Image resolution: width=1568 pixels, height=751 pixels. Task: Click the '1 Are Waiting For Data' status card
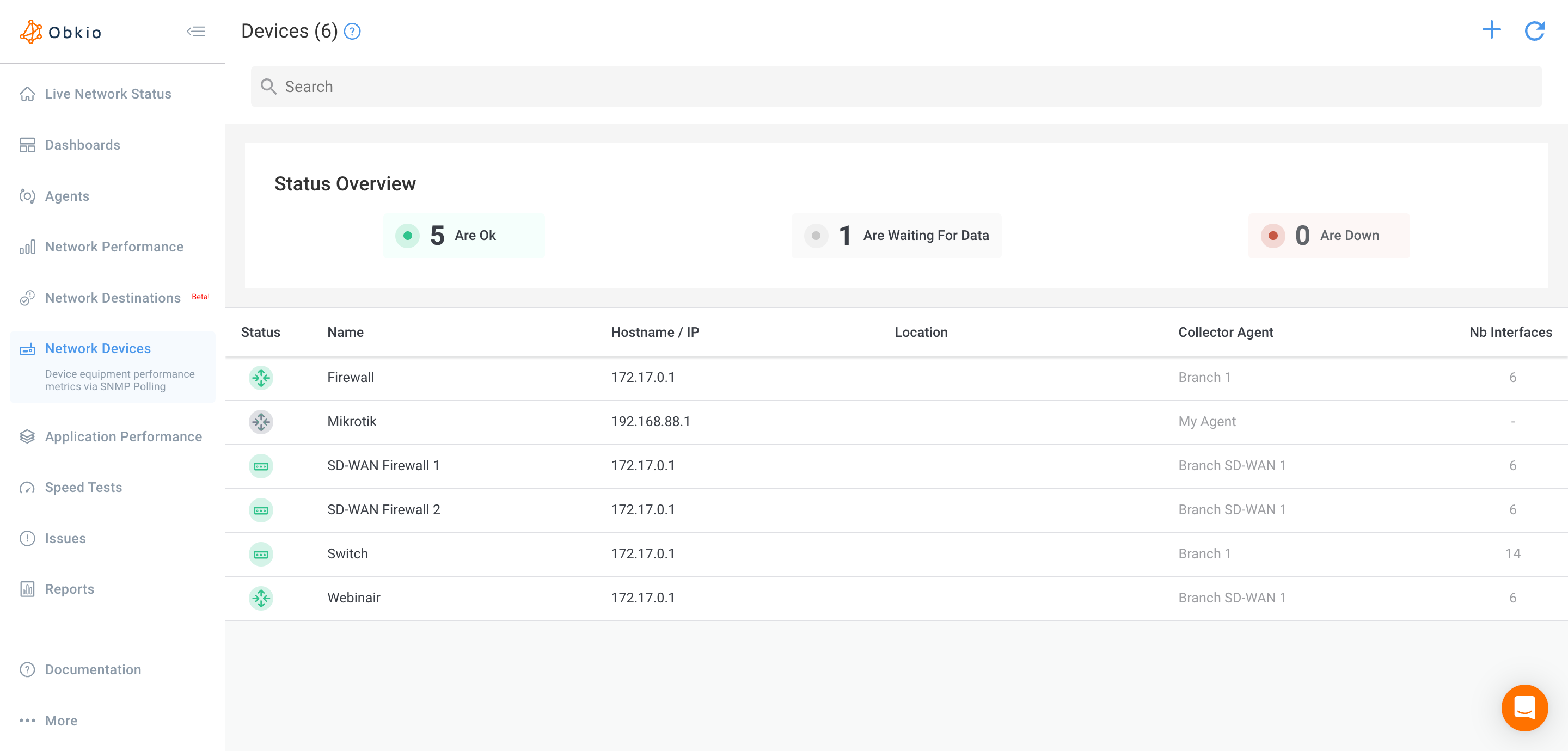coord(896,236)
